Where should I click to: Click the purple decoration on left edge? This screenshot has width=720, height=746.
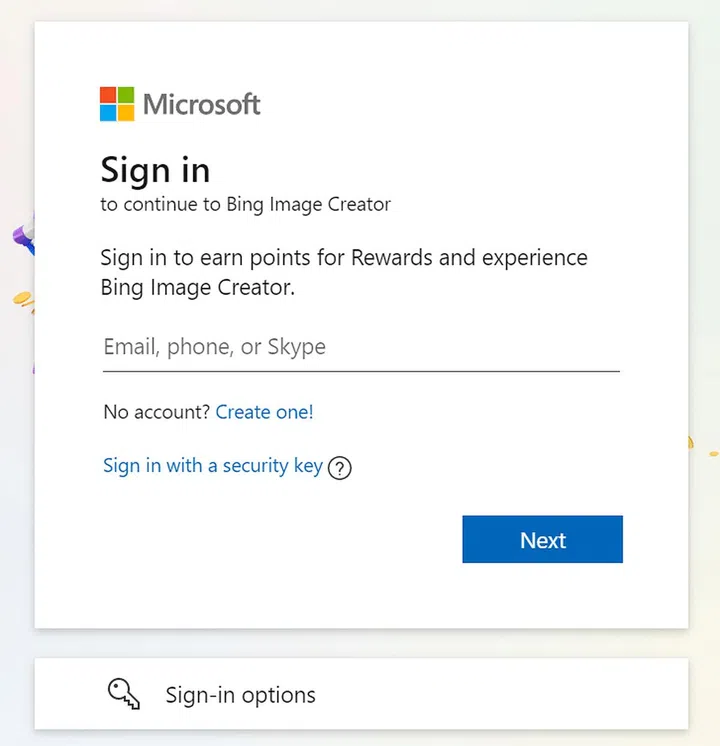pyautogui.click(x=22, y=235)
